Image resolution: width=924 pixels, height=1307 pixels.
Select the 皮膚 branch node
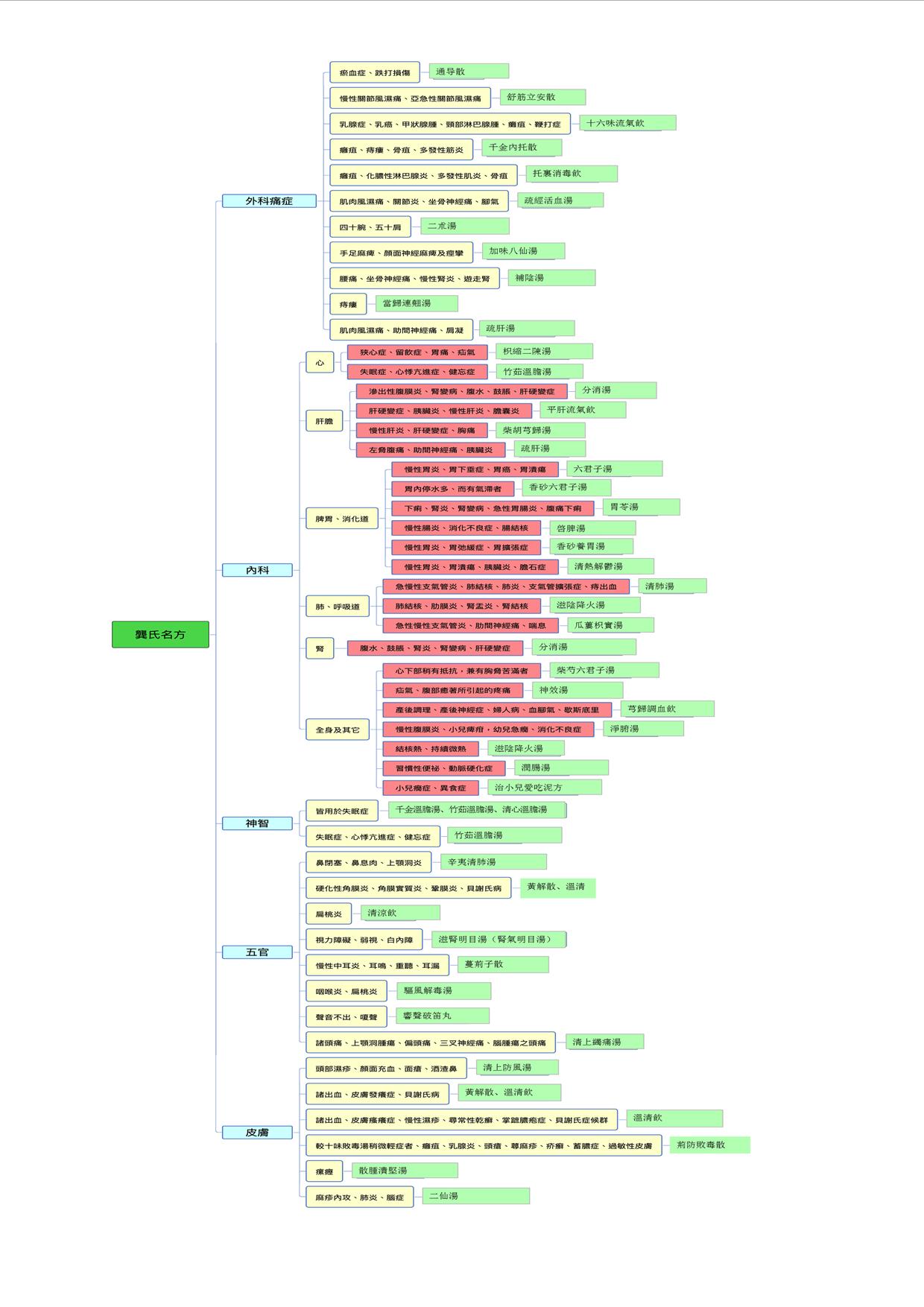[257, 1133]
